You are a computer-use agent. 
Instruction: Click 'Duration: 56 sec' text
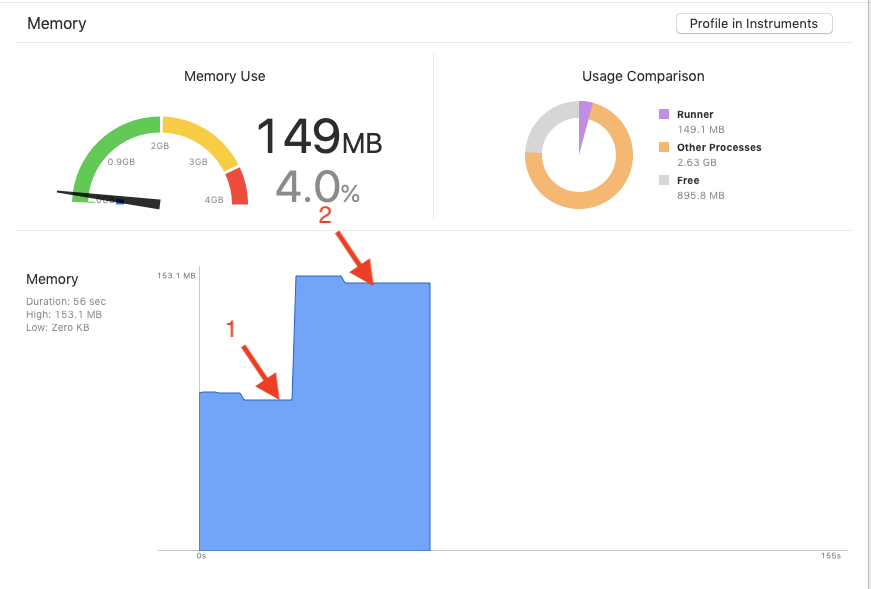click(66, 301)
